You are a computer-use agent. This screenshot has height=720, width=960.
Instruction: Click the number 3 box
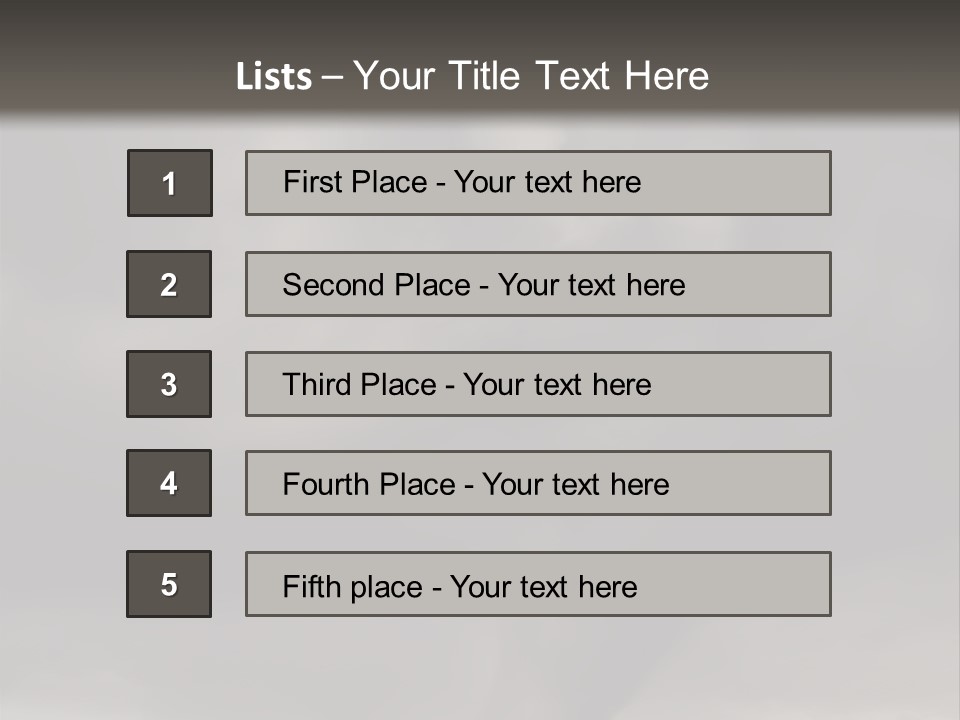169,384
